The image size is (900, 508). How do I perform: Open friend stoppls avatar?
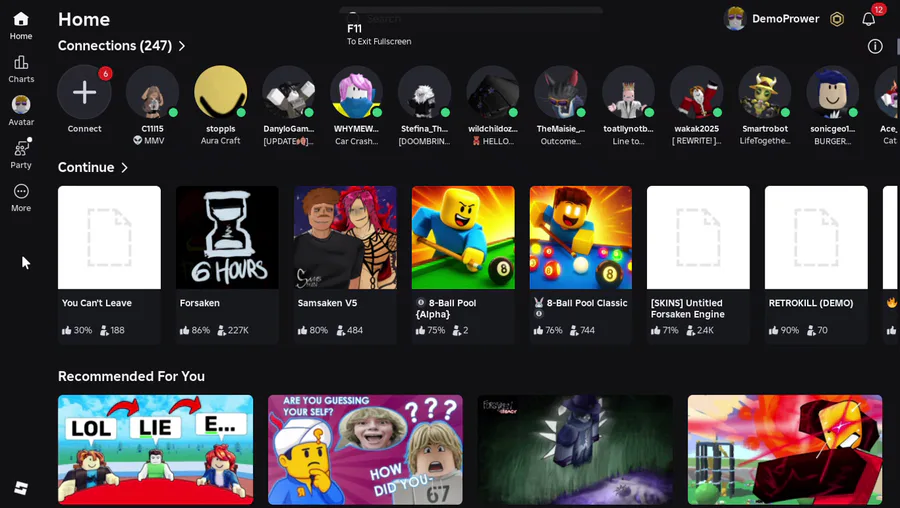click(x=220, y=92)
